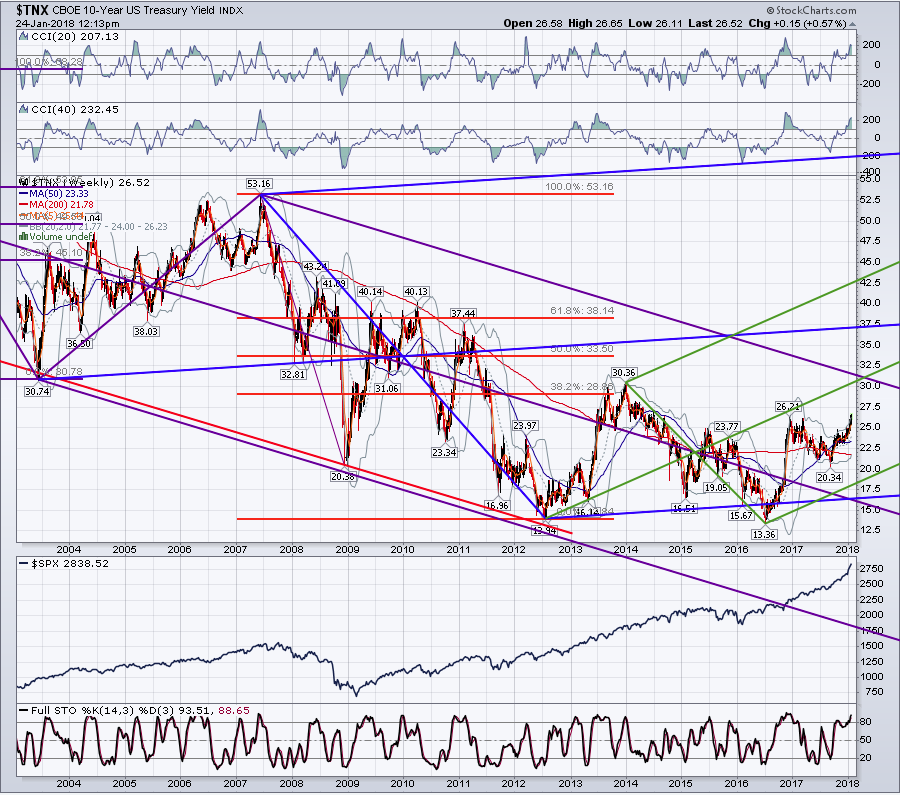Click the 'Open 26.58' header value

pyautogui.click(x=533, y=24)
